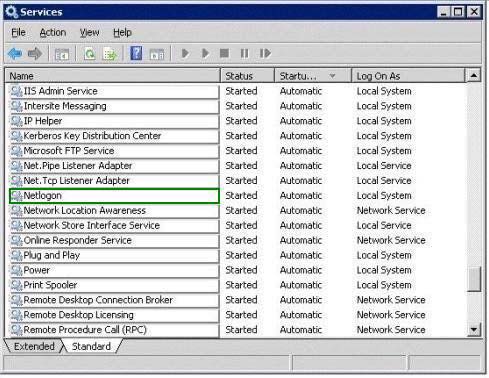The width and height of the screenshot is (489, 378).
Task: Click the vertical scrollbar thumb
Action: [474, 279]
